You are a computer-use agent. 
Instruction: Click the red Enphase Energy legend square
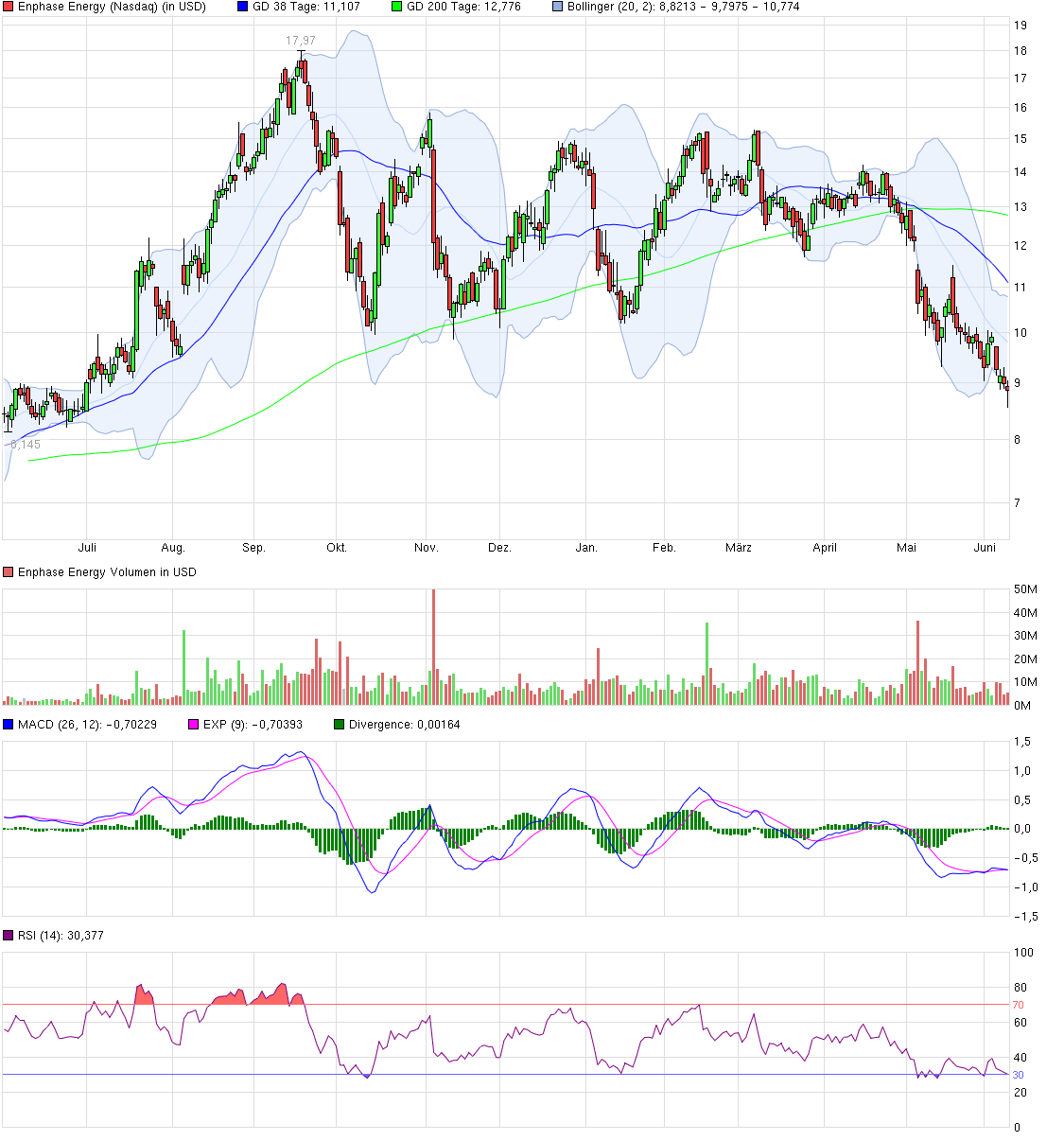[9, 8]
